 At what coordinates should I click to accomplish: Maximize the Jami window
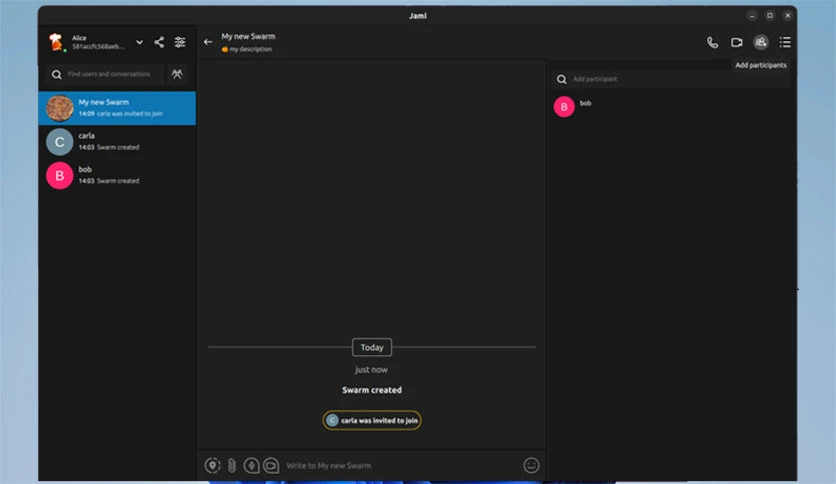[x=770, y=15]
